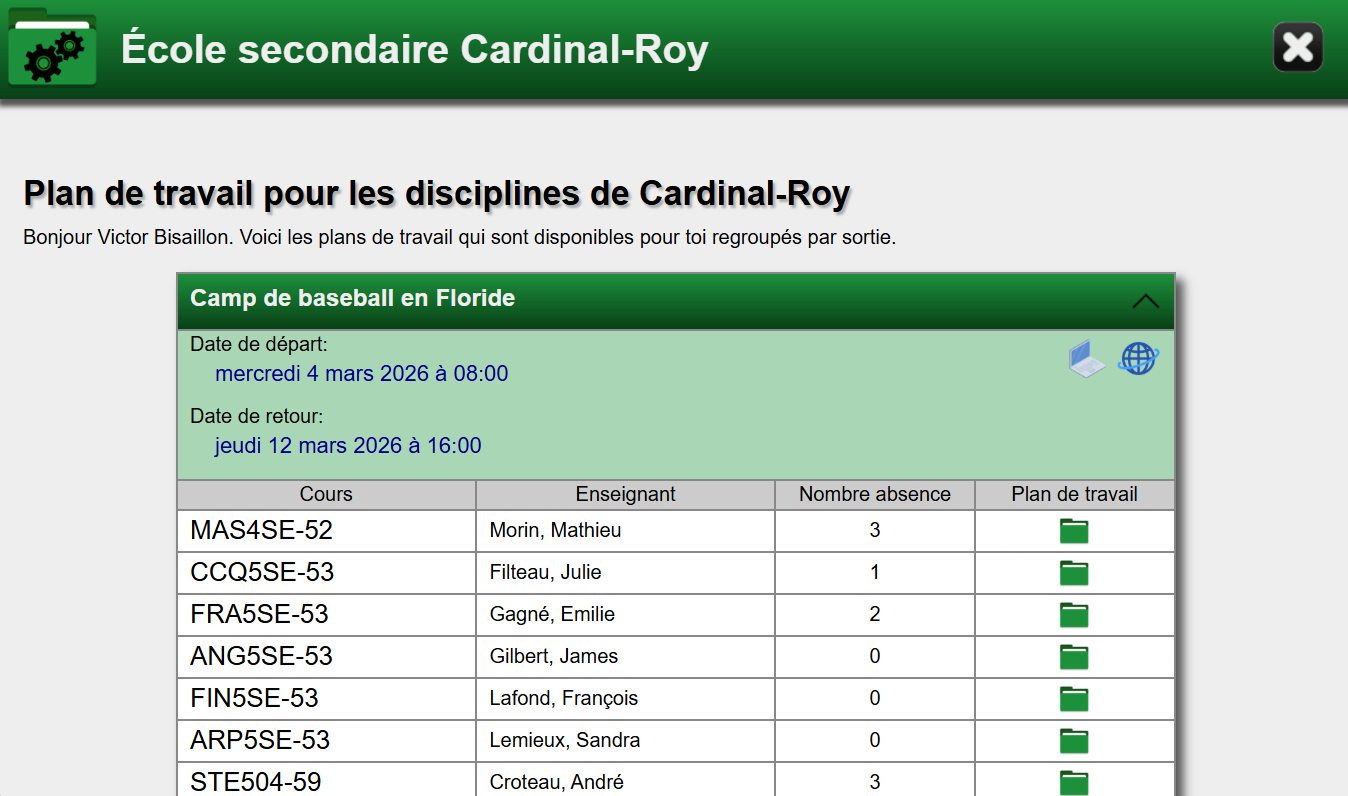The width and height of the screenshot is (1348, 796).
Task: Open work plan folder for FIN5SE-53
Action: pos(1074,699)
